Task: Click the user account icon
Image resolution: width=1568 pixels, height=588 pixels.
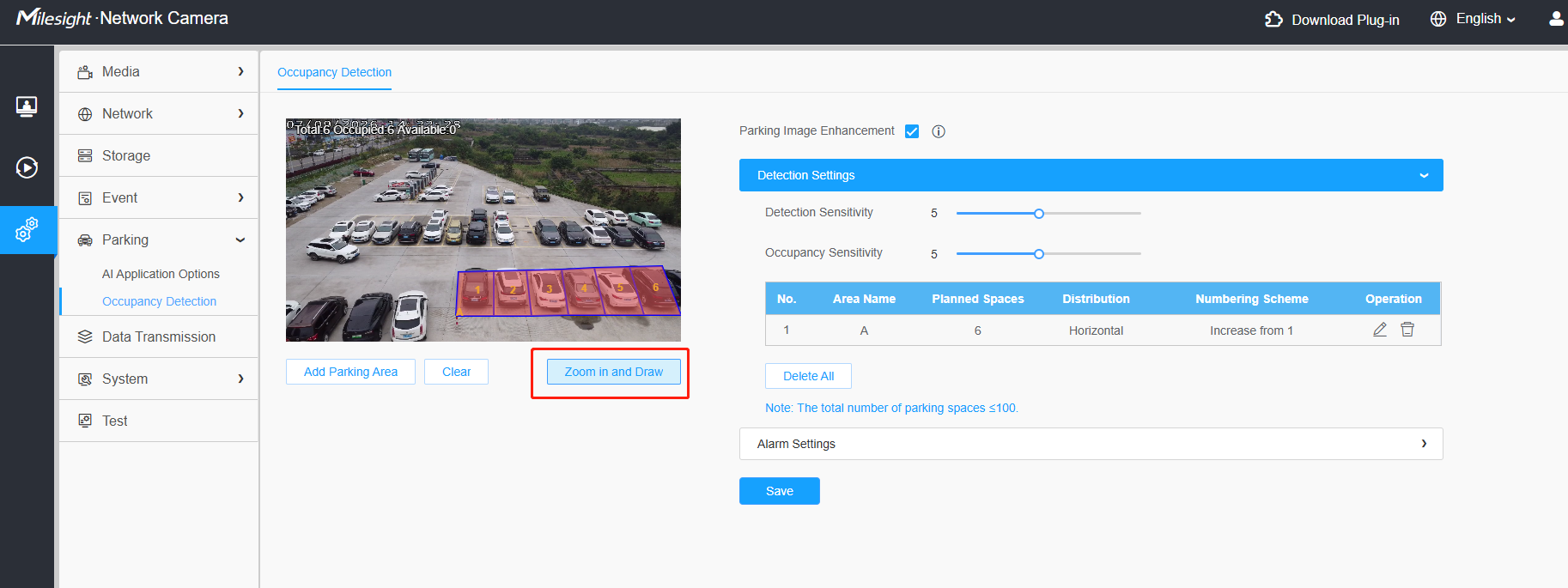Action: 1556,19
